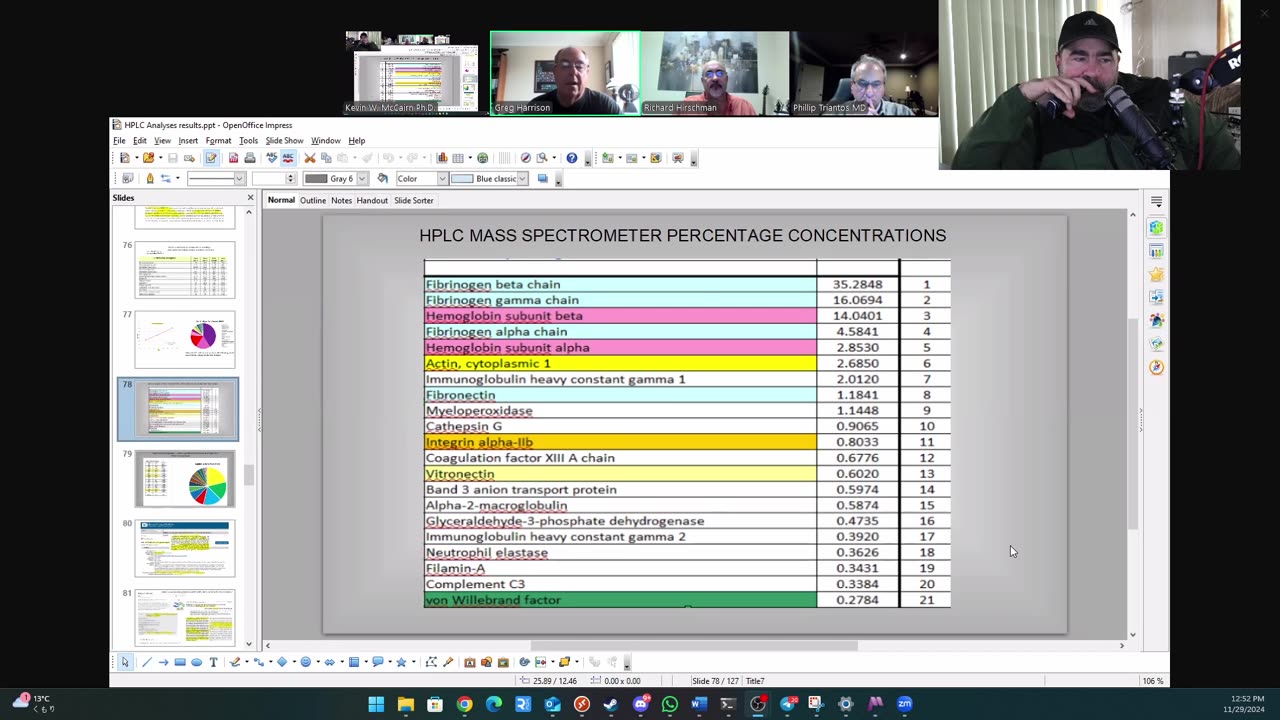The width and height of the screenshot is (1280, 720).
Task: Select the Stars shapes tool
Action: (x=401, y=662)
